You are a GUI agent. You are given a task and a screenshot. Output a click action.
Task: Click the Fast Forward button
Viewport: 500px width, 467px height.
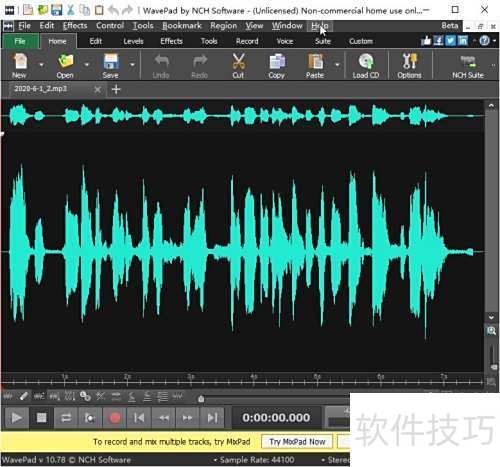pos(188,417)
